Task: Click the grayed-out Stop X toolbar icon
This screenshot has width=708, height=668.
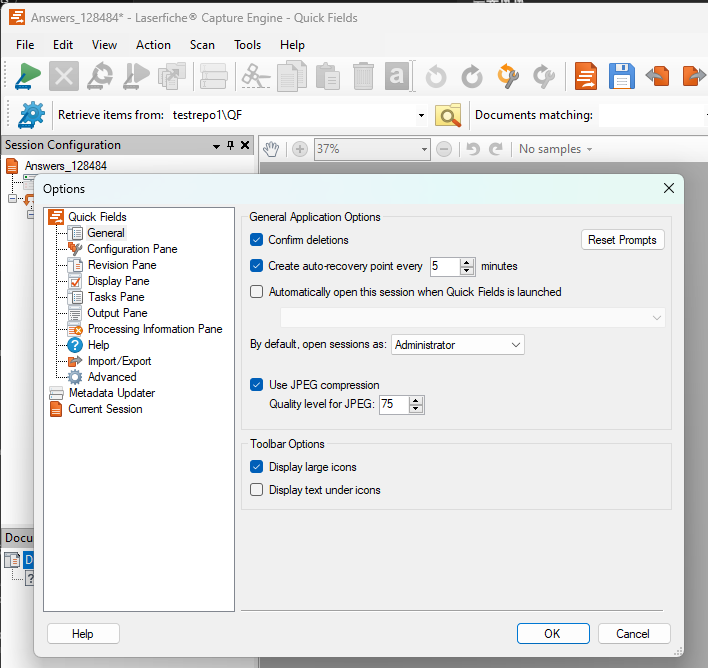Action: point(64,76)
